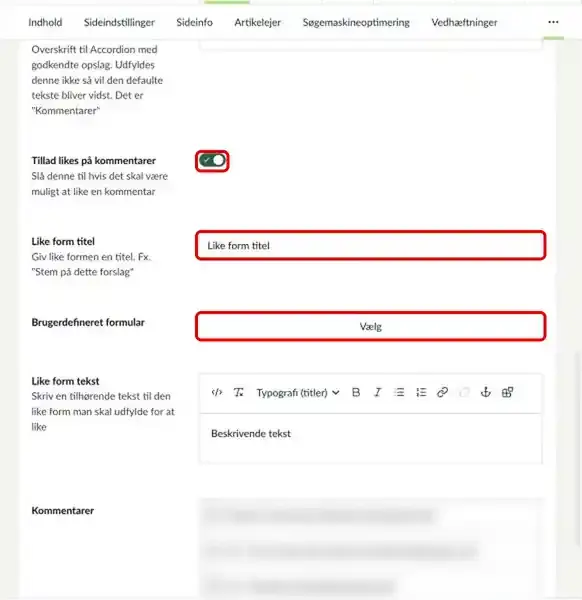Open source code view in editor toolbar
582x600 pixels.
tap(217, 393)
